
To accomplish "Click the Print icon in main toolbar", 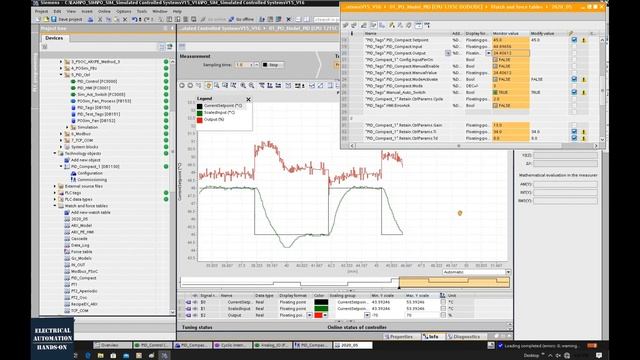I will [x=90, y=19].
